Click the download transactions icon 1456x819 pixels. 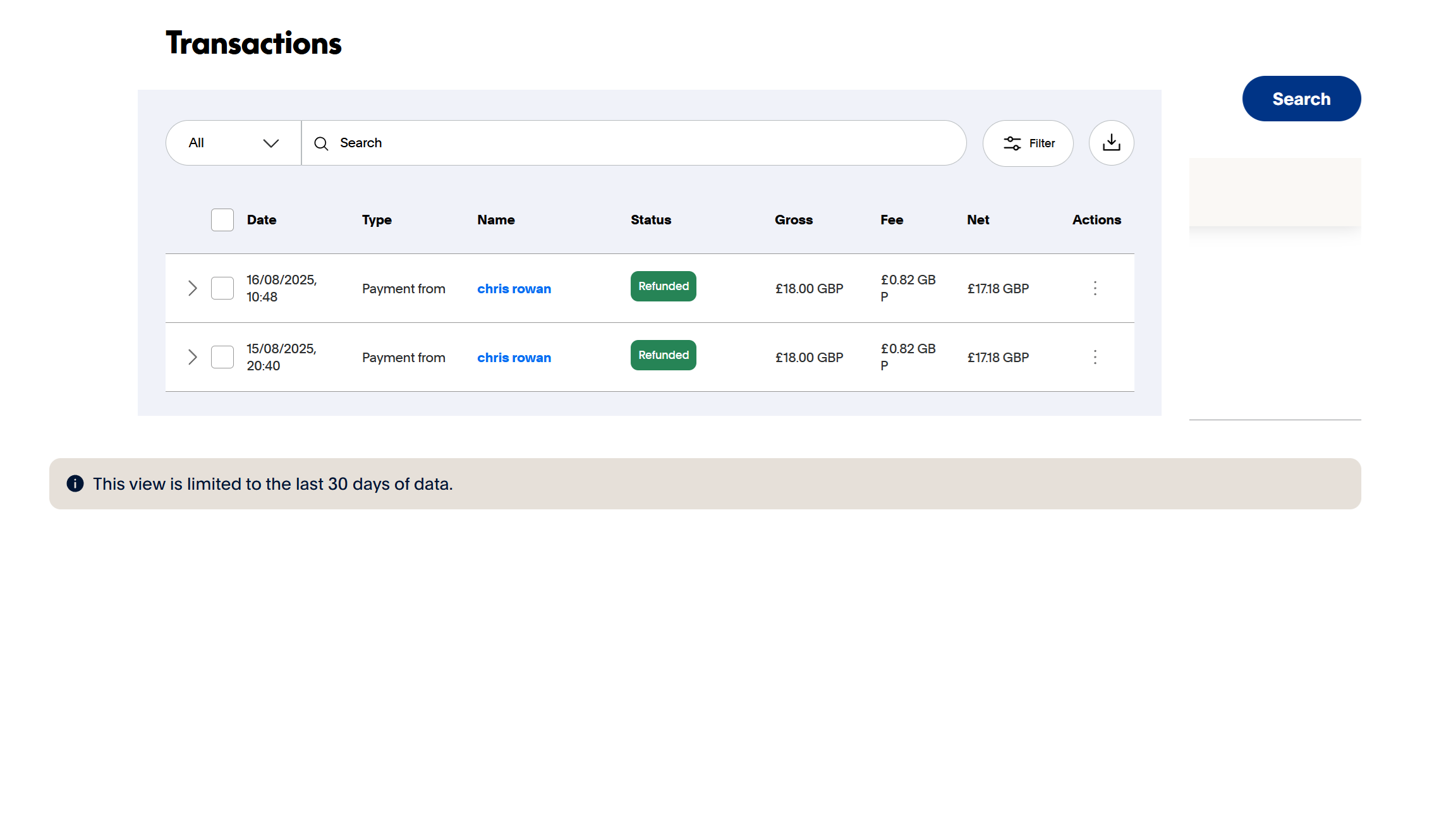[1111, 143]
